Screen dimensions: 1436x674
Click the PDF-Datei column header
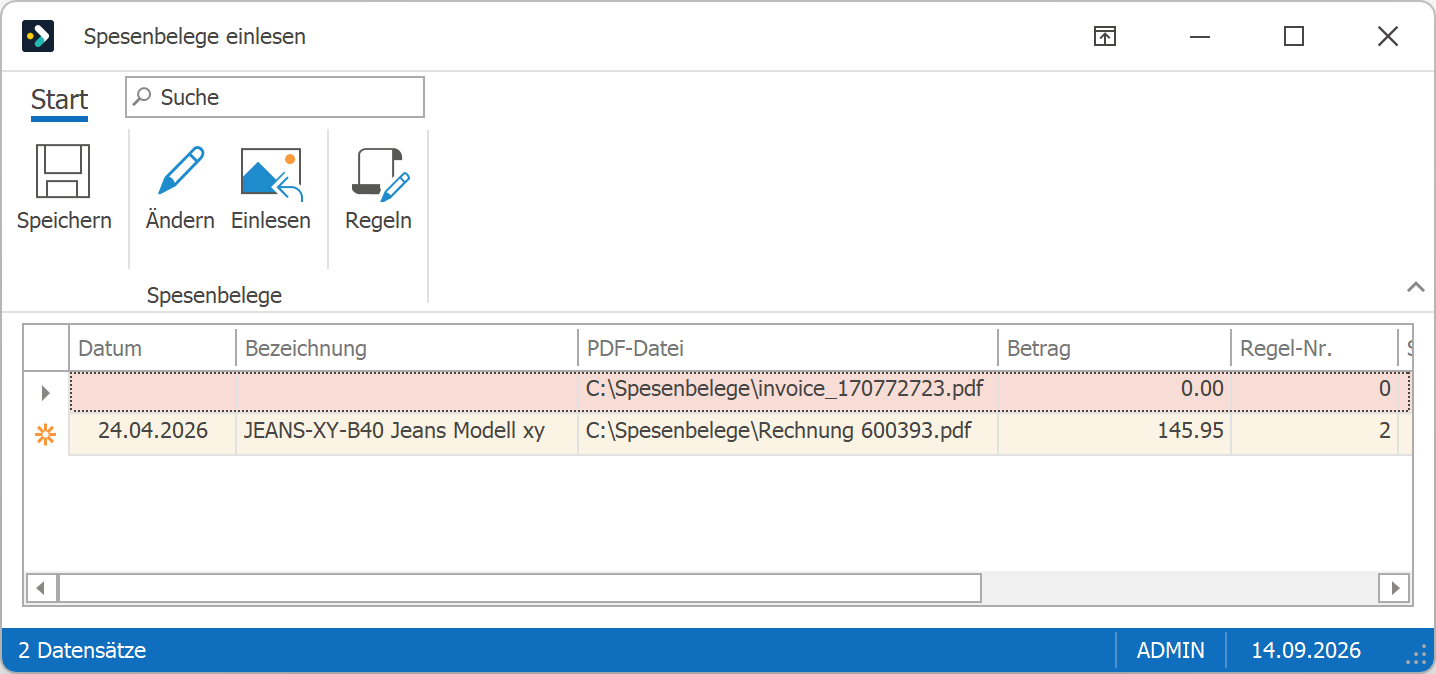(x=788, y=348)
